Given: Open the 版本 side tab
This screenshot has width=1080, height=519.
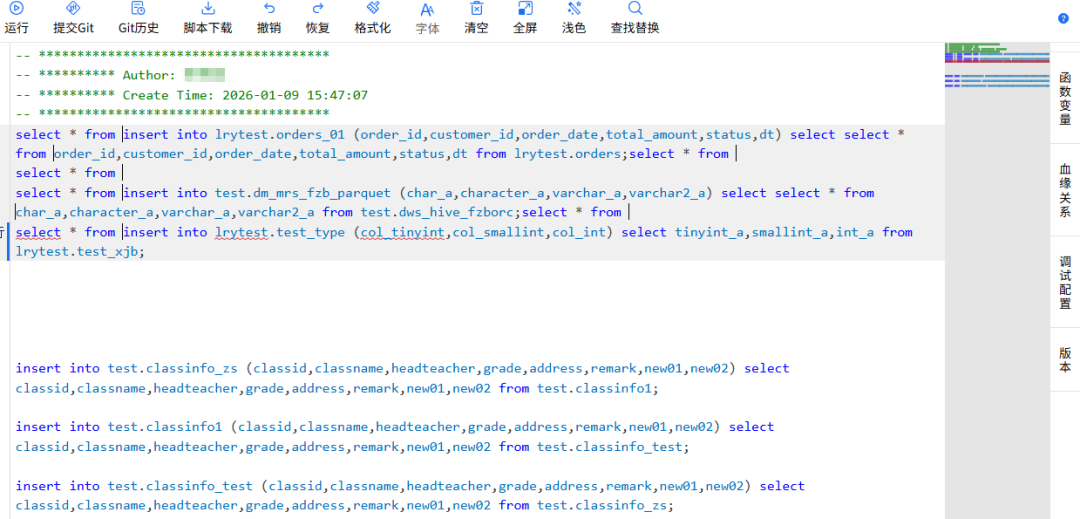Looking at the screenshot, I should pos(1065,359).
